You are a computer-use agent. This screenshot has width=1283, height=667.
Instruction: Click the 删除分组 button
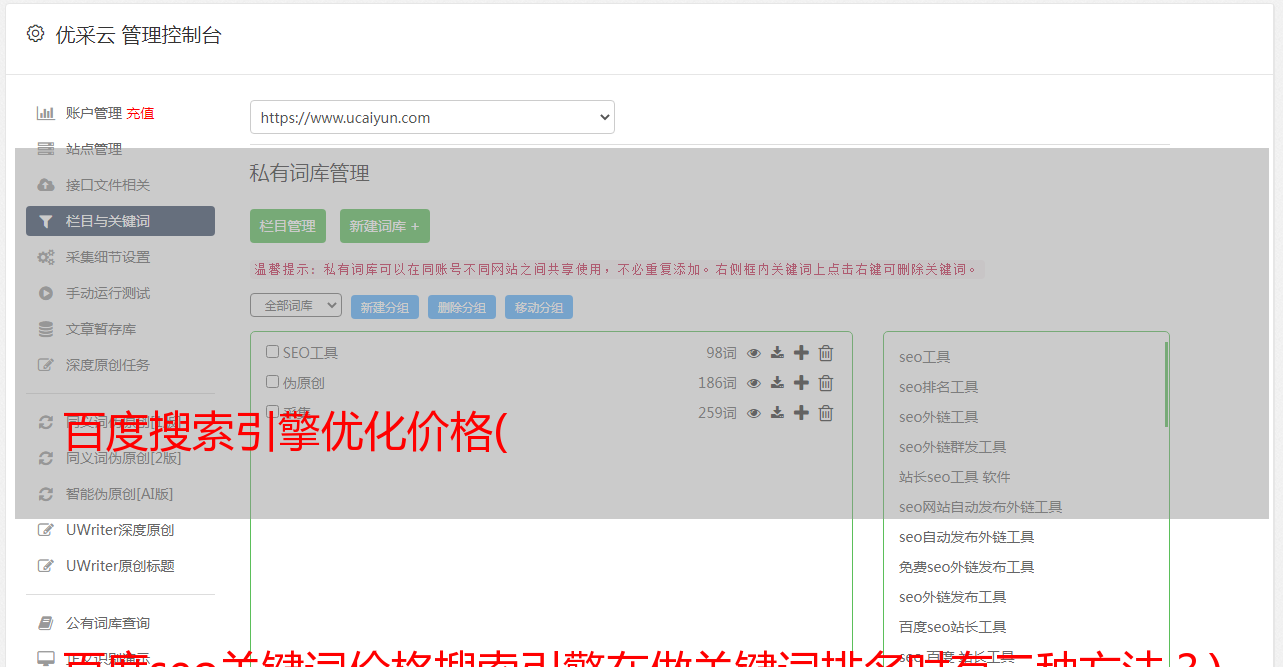pyautogui.click(x=462, y=307)
